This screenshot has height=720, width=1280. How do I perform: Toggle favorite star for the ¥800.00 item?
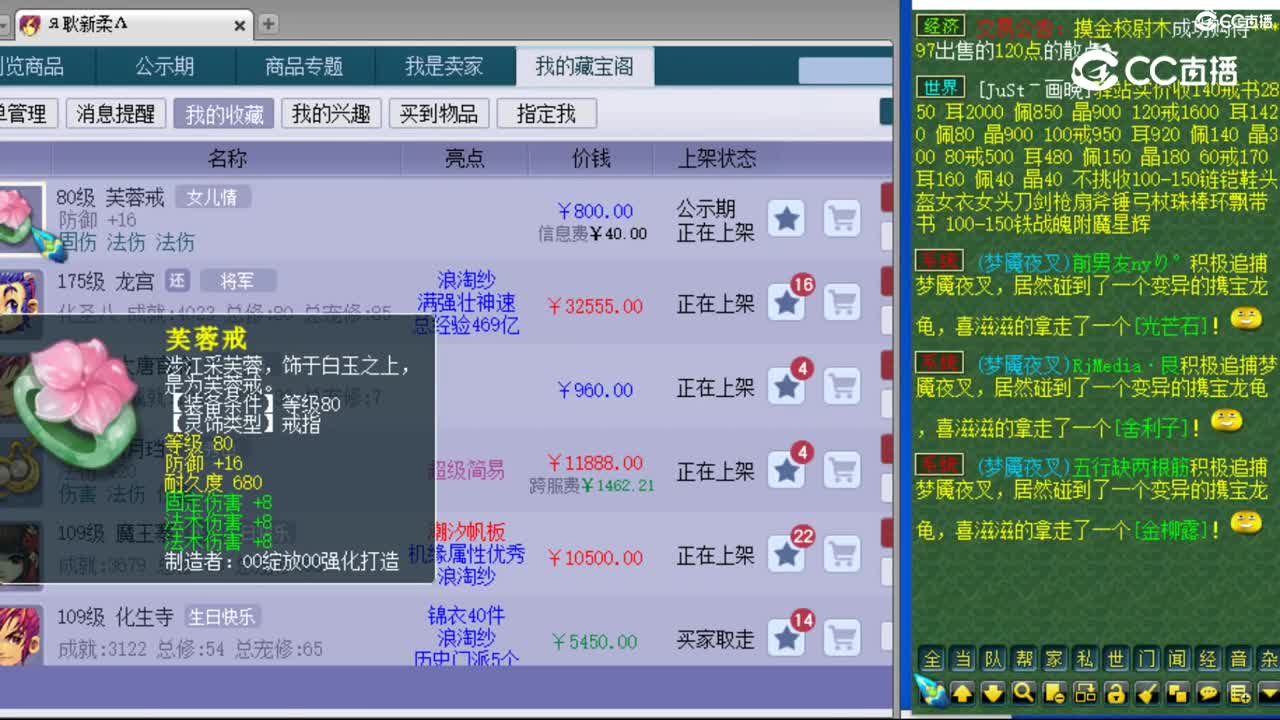click(x=787, y=219)
